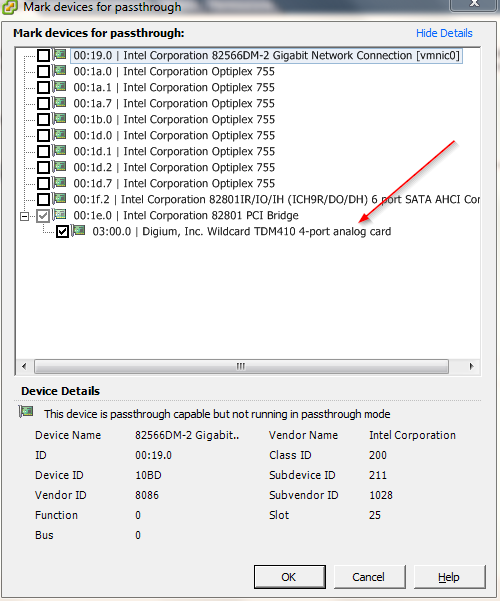
Task: Select row 00:19.0 Intel 82566DM-2 Gigabit Network Connection
Action: coord(266,56)
